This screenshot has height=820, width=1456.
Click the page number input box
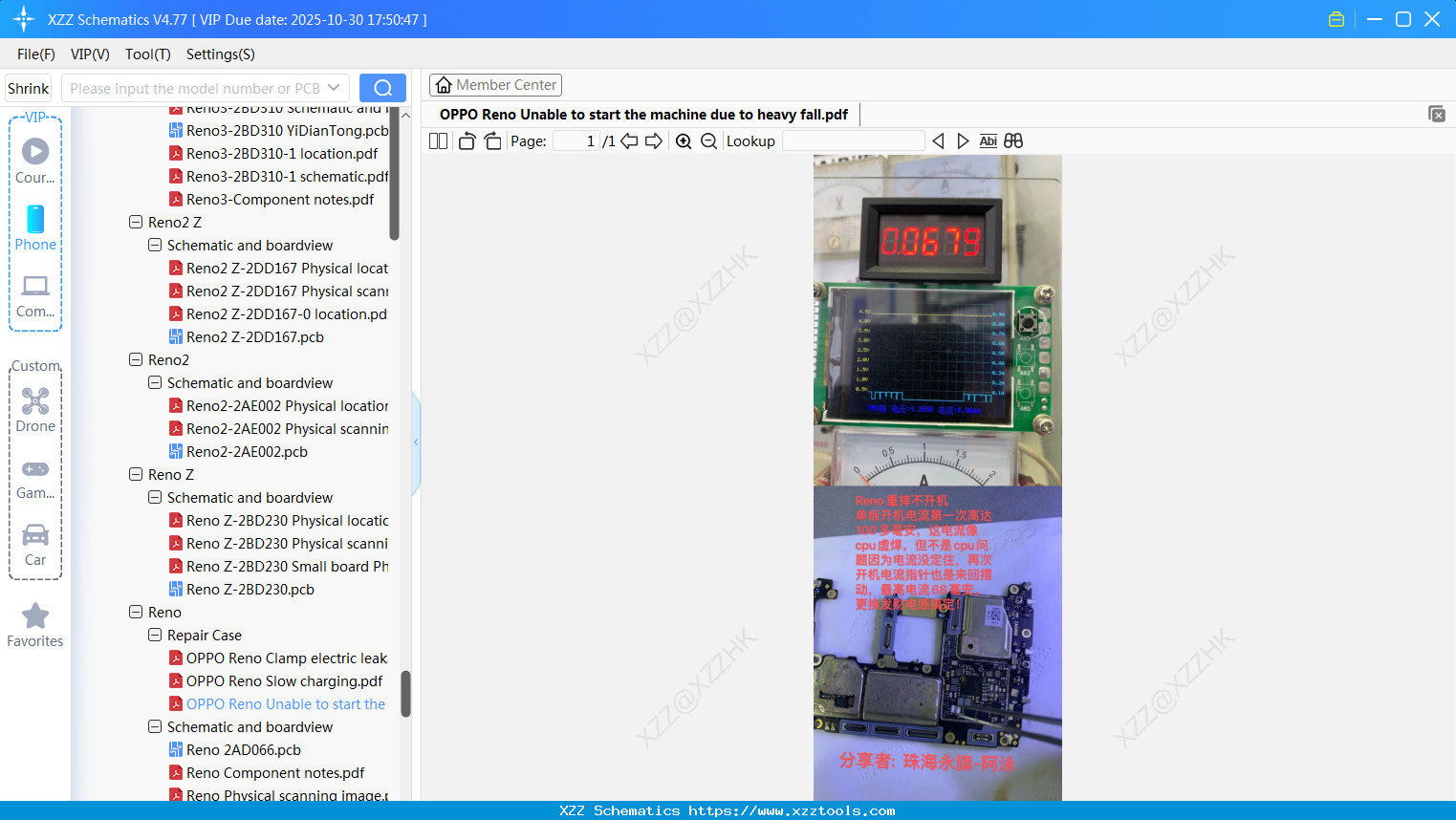click(576, 141)
